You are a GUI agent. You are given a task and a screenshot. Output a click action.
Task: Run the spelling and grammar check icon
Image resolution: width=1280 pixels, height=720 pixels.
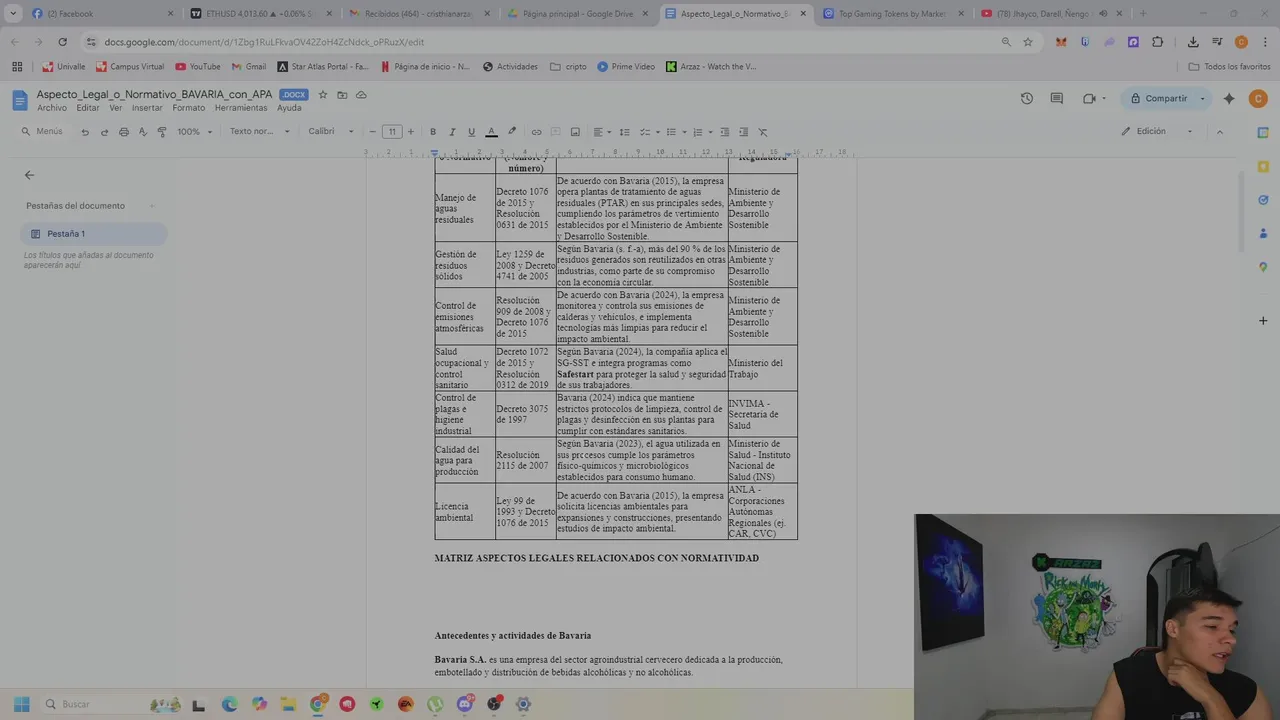[143, 132]
